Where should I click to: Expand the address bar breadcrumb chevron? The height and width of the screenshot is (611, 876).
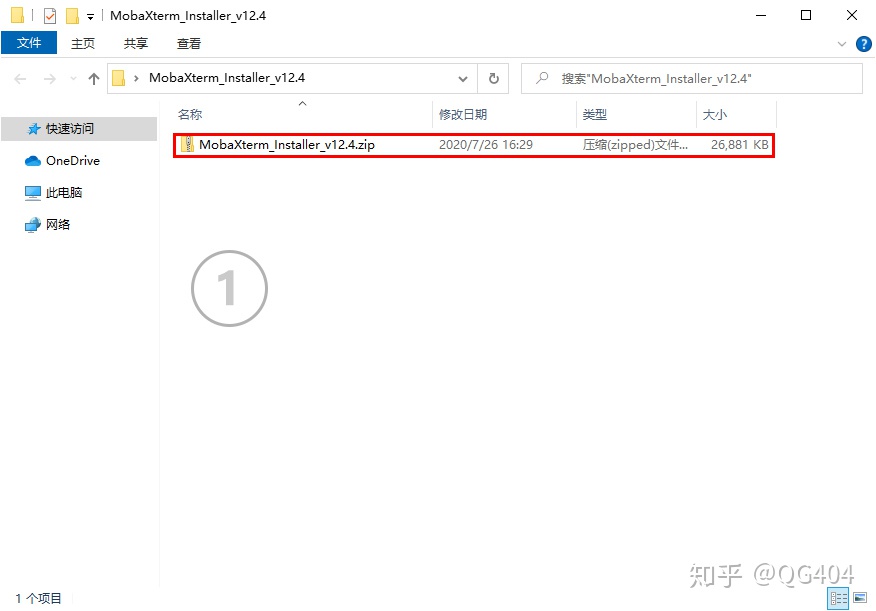(x=136, y=78)
